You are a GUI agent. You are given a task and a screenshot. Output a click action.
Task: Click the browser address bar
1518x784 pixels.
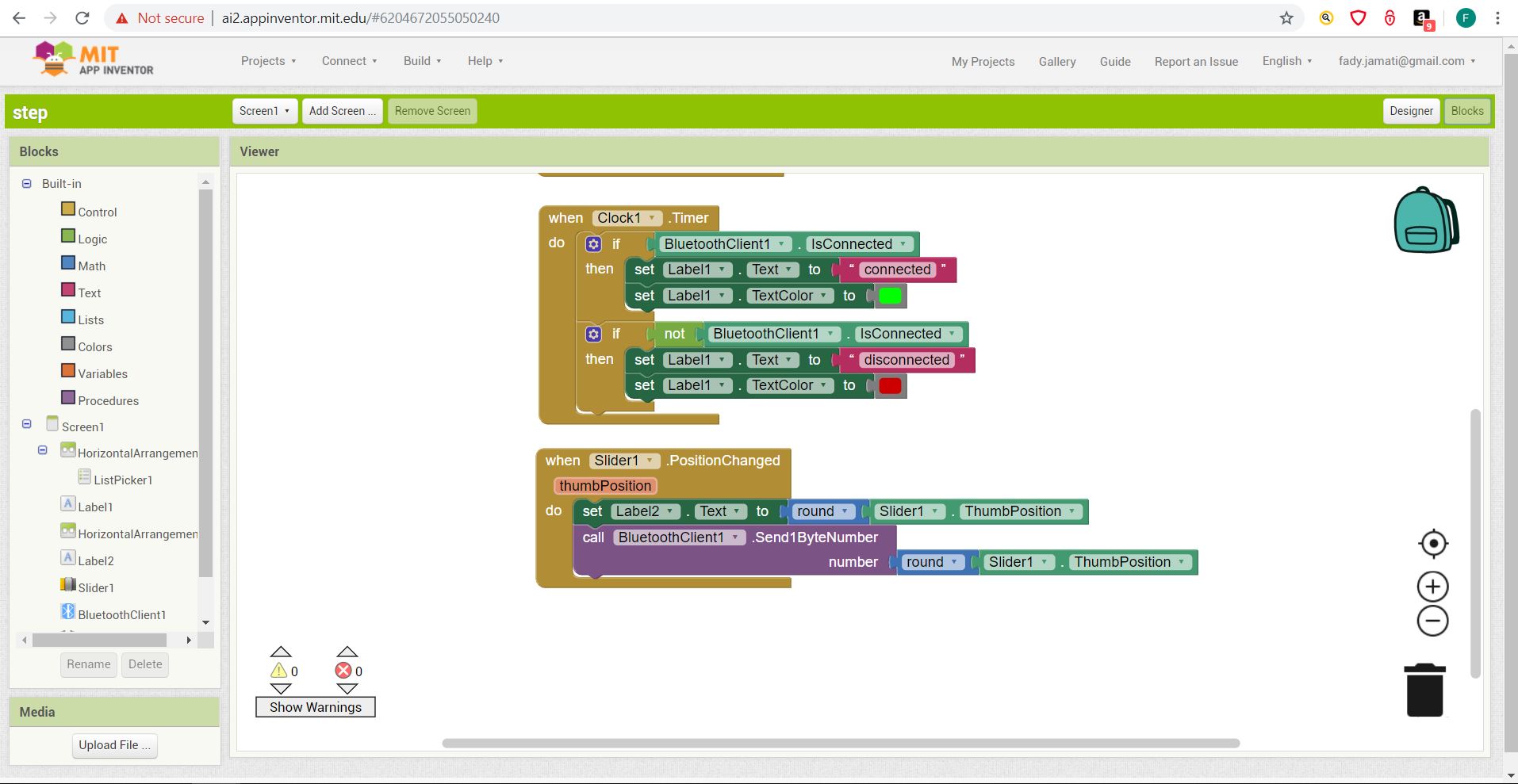click(x=706, y=18)
